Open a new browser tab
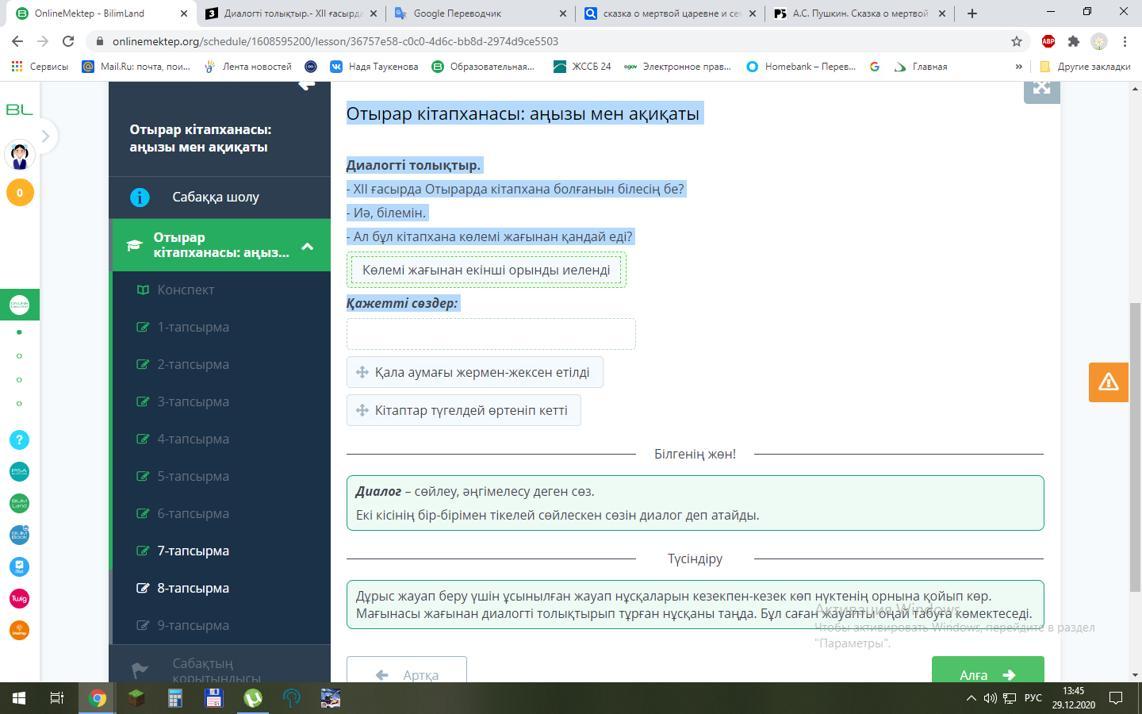Screen dimensions: 1142x714 point(972,13)
